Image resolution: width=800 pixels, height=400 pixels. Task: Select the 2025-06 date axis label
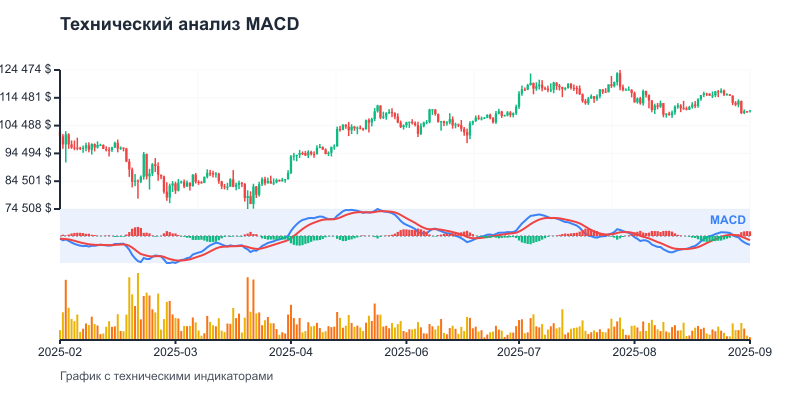pos(407,352)
